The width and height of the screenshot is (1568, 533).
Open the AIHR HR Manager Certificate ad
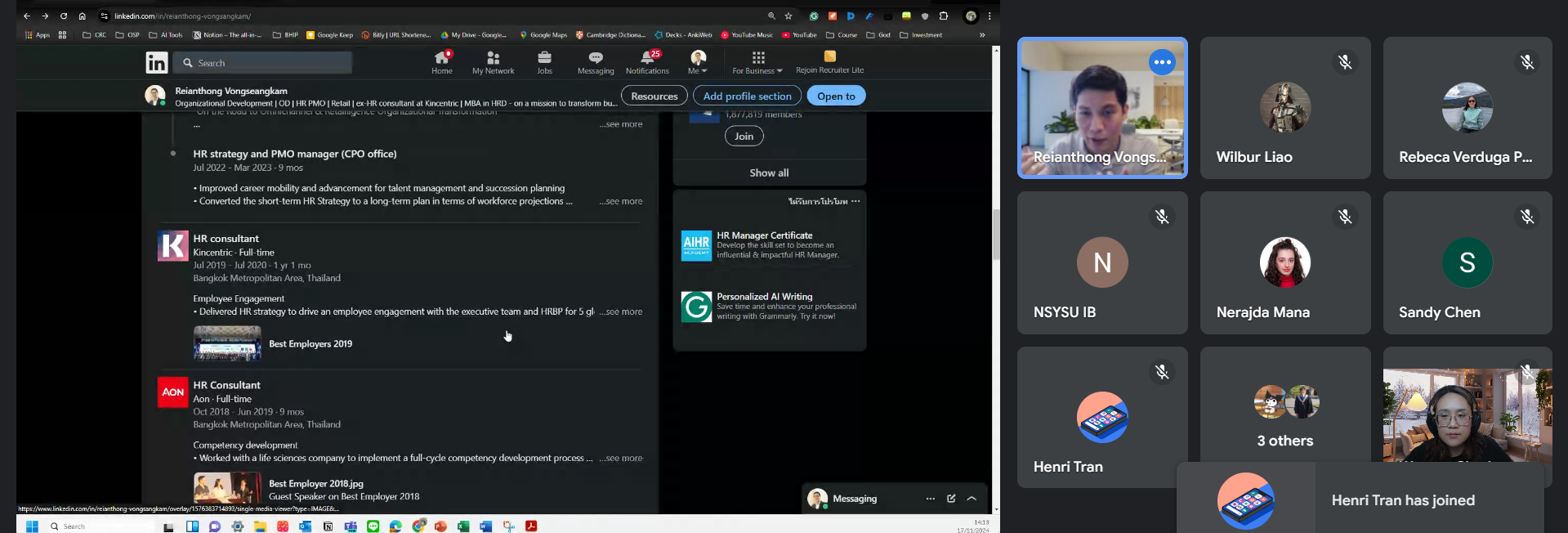coord(769,245)
